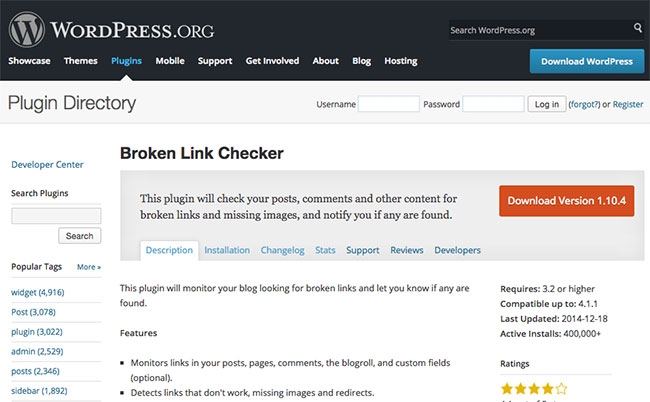Click Download Version 1.10.4 button
The image size is (650, 402).
(567, 201)
